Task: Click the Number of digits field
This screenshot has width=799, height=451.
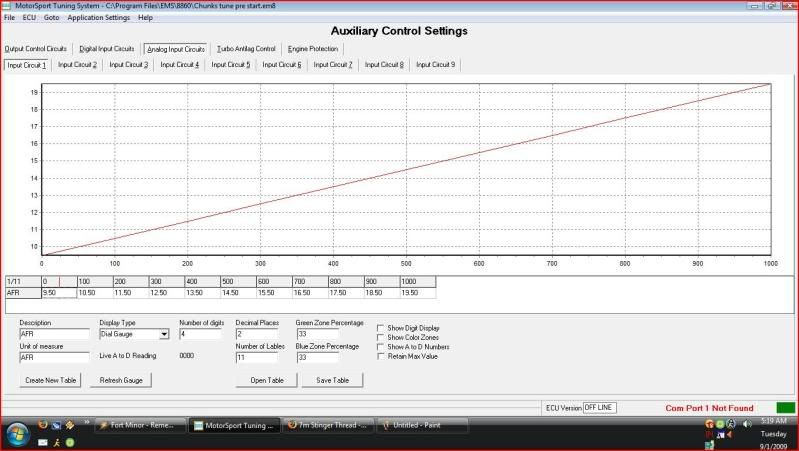Action: point(201,334)
